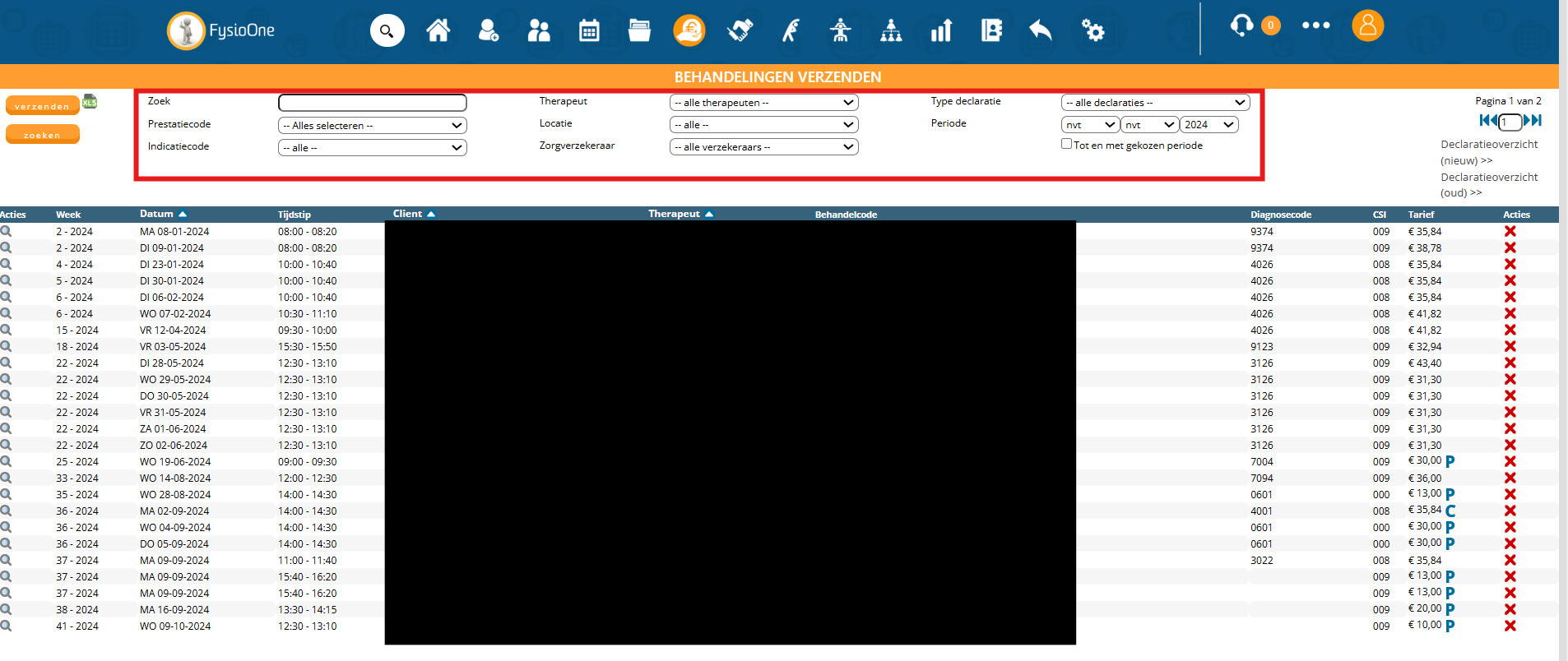Sort by the Datum column header
The height and width of the screenshot is (661, 1568).
[x=156, y=214]
